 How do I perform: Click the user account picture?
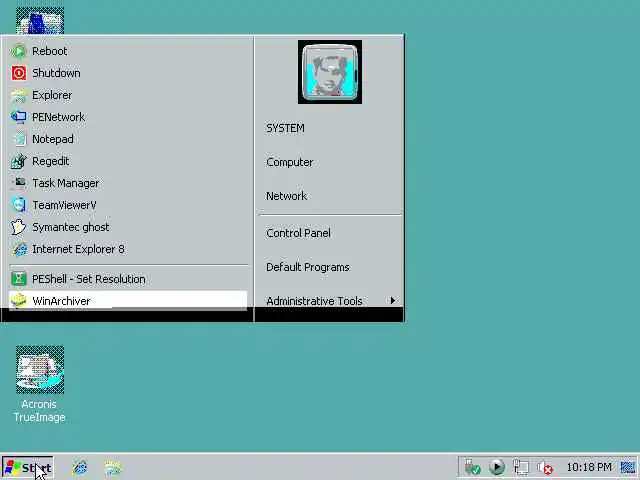pos(330,72)
